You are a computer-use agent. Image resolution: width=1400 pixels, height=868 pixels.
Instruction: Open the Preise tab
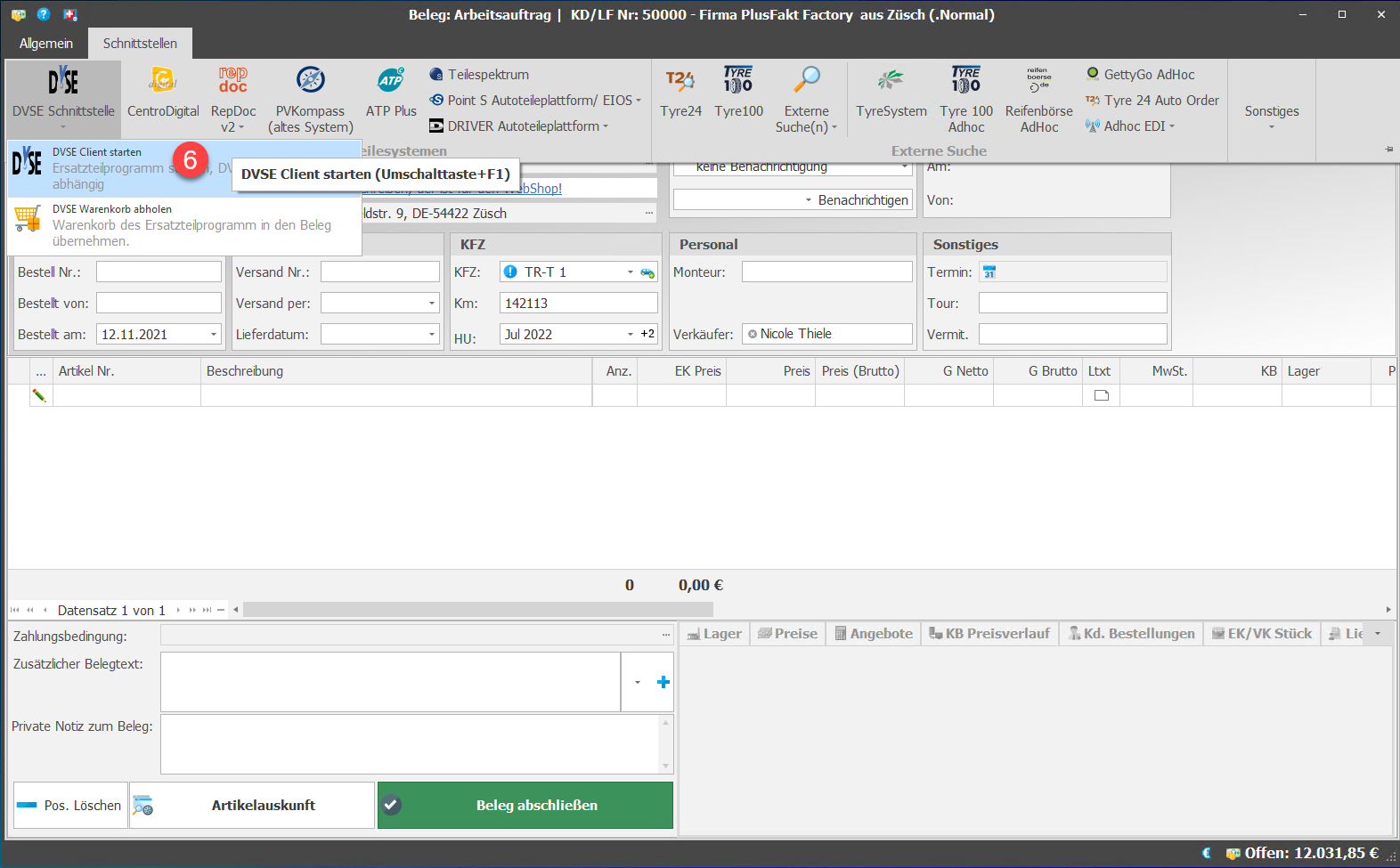(x=787, y=634)
